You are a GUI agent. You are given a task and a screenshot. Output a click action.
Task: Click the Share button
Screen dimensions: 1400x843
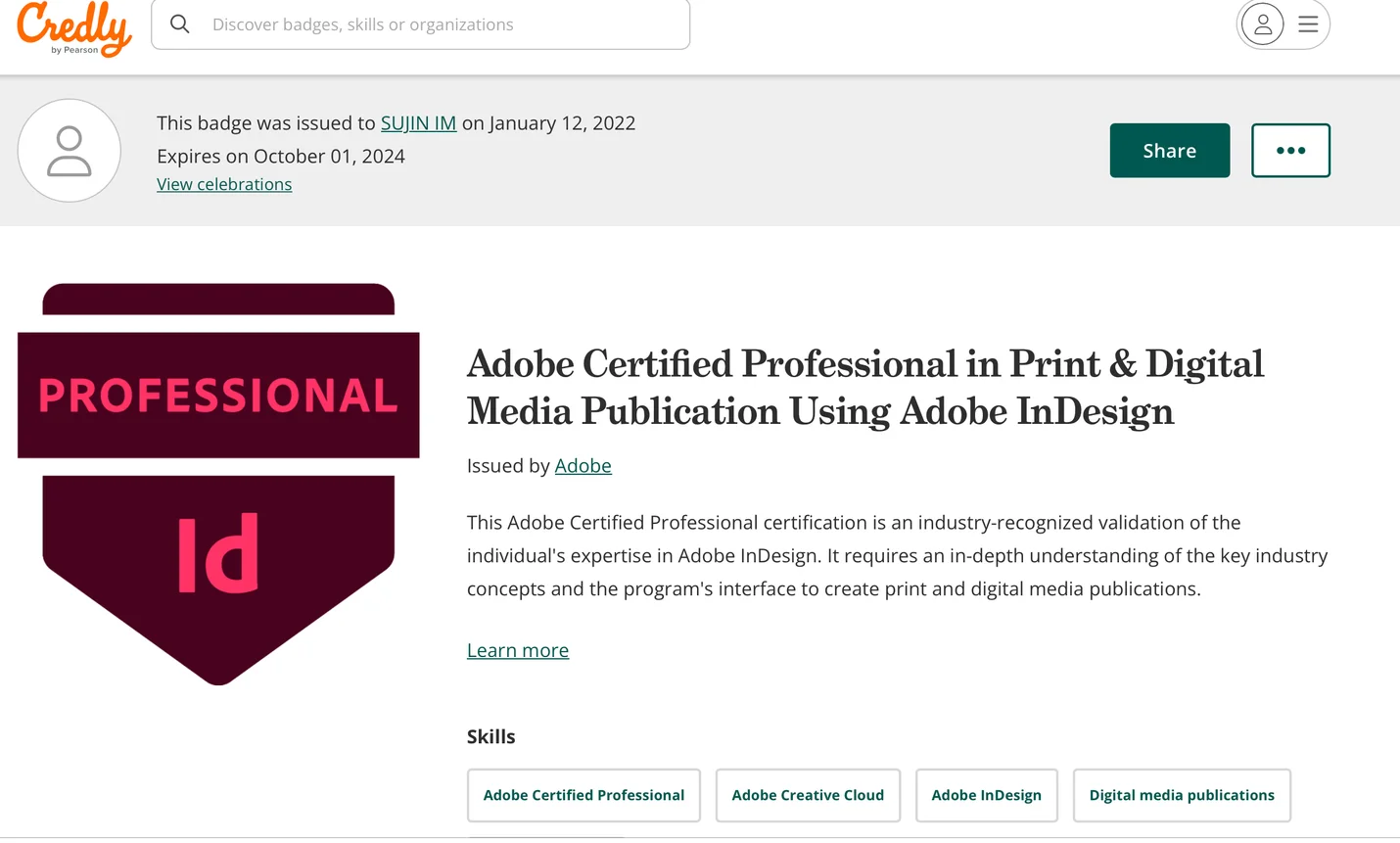pos(1170,151)
